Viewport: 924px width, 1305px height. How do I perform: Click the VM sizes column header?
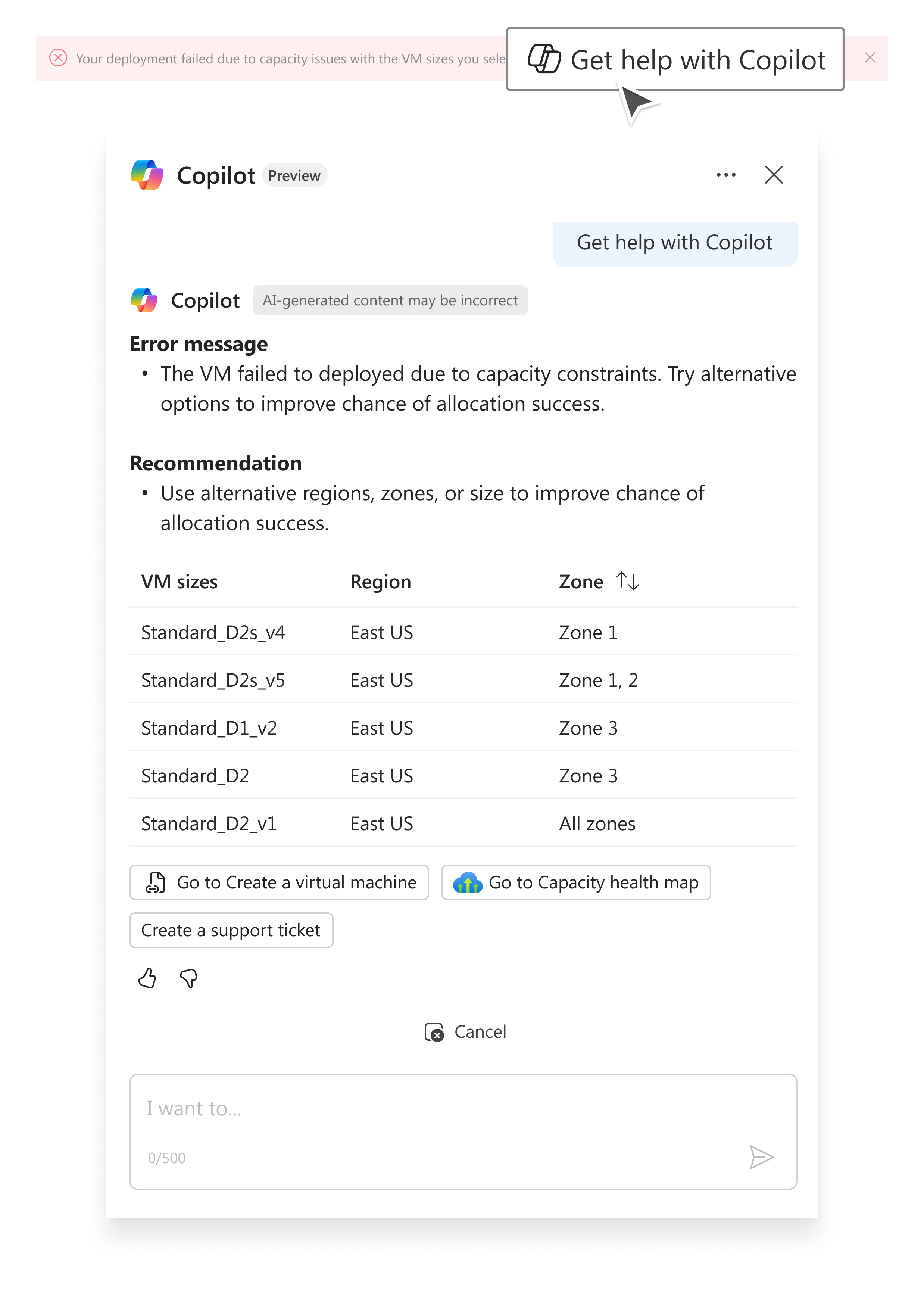[x=179, y=582]
